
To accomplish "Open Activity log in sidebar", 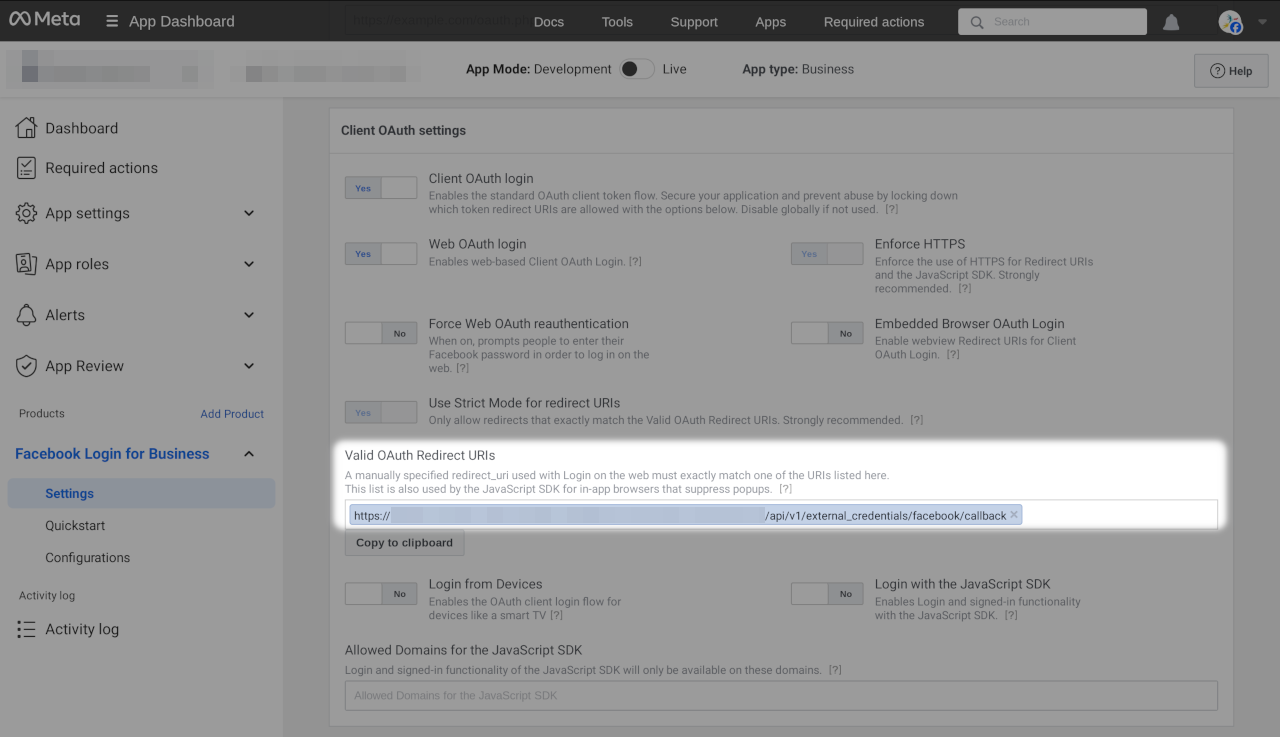I will tap(82, 629).
